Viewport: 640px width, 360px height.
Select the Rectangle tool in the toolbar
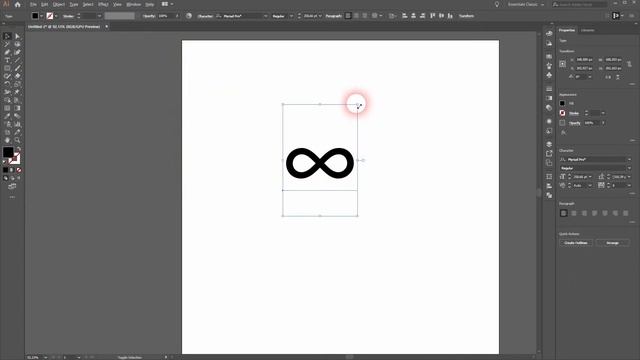point(7,68)
